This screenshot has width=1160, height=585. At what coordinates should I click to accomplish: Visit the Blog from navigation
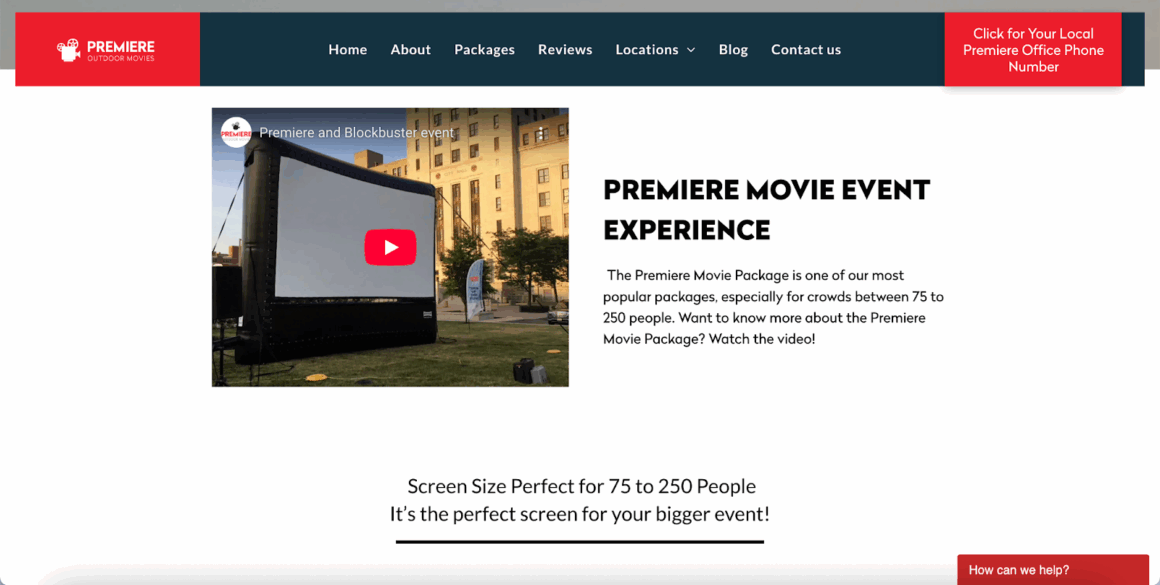coord(733,50)
